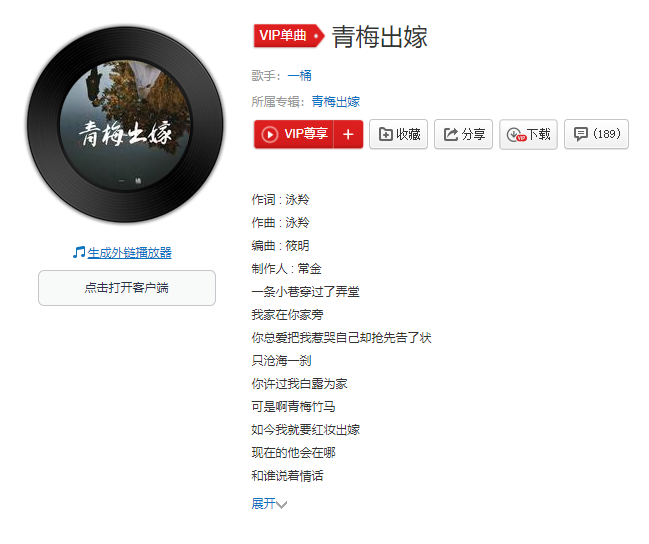
Task: Click the 分享 share arrow icon
Action: point(451,134)
